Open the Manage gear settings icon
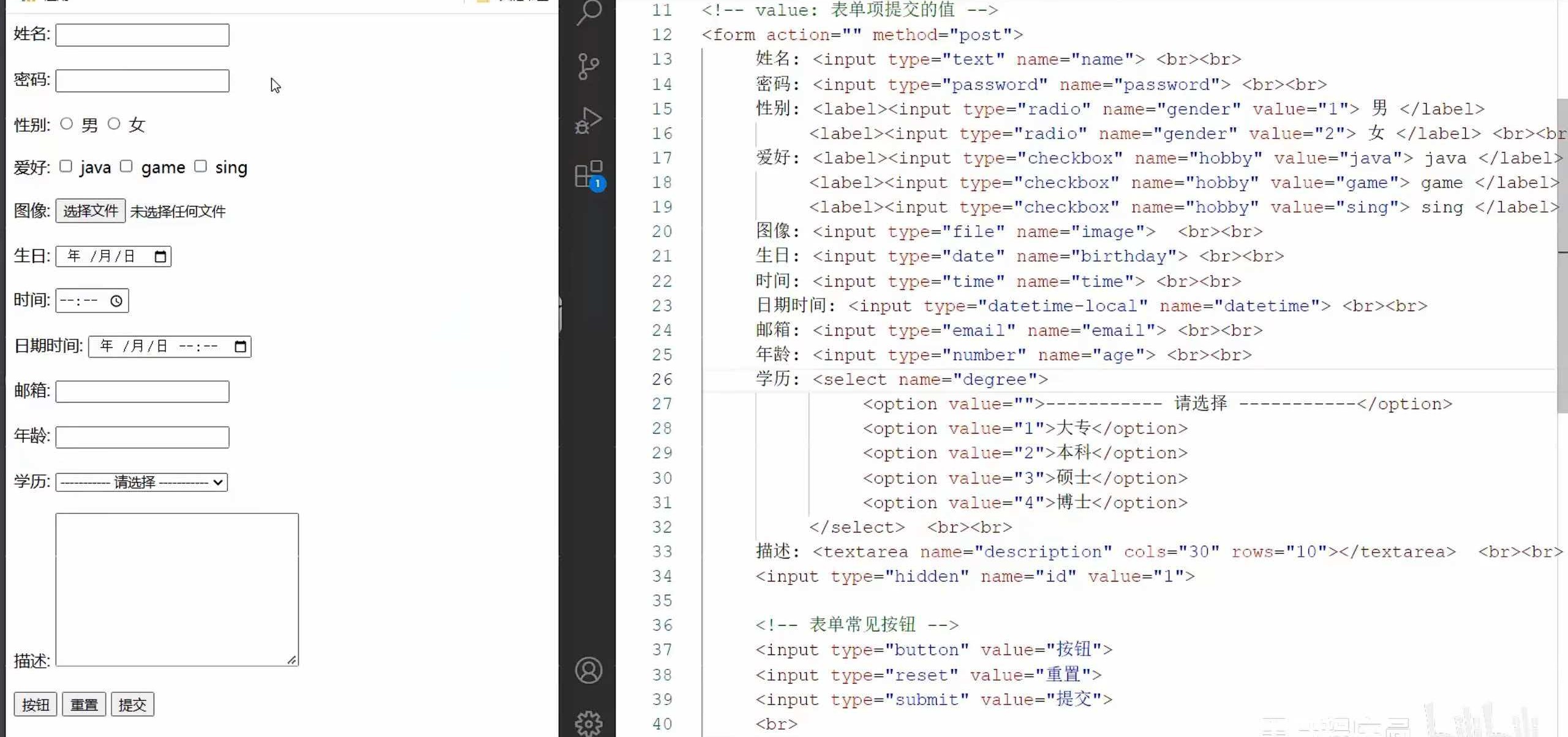Screen dimensions: 1568x737 tap(589, 723)
